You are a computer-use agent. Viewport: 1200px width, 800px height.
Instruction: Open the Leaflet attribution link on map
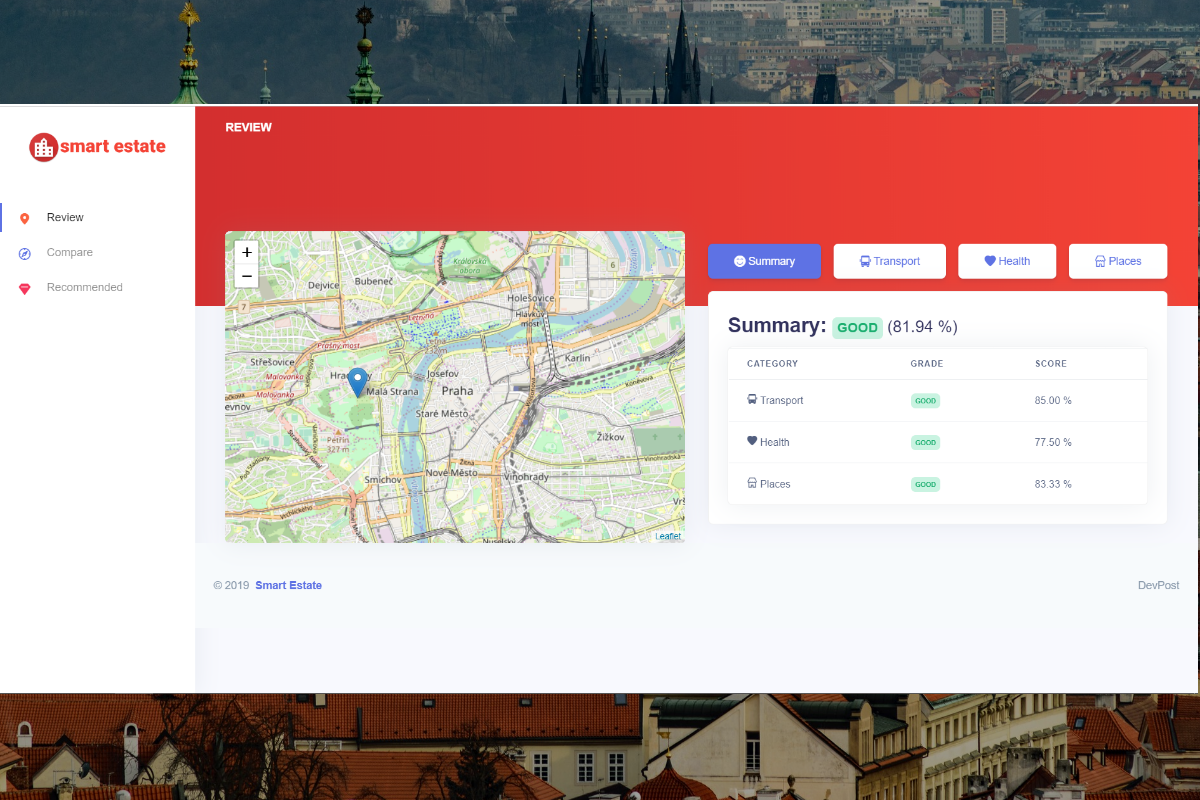pos(668,537)
